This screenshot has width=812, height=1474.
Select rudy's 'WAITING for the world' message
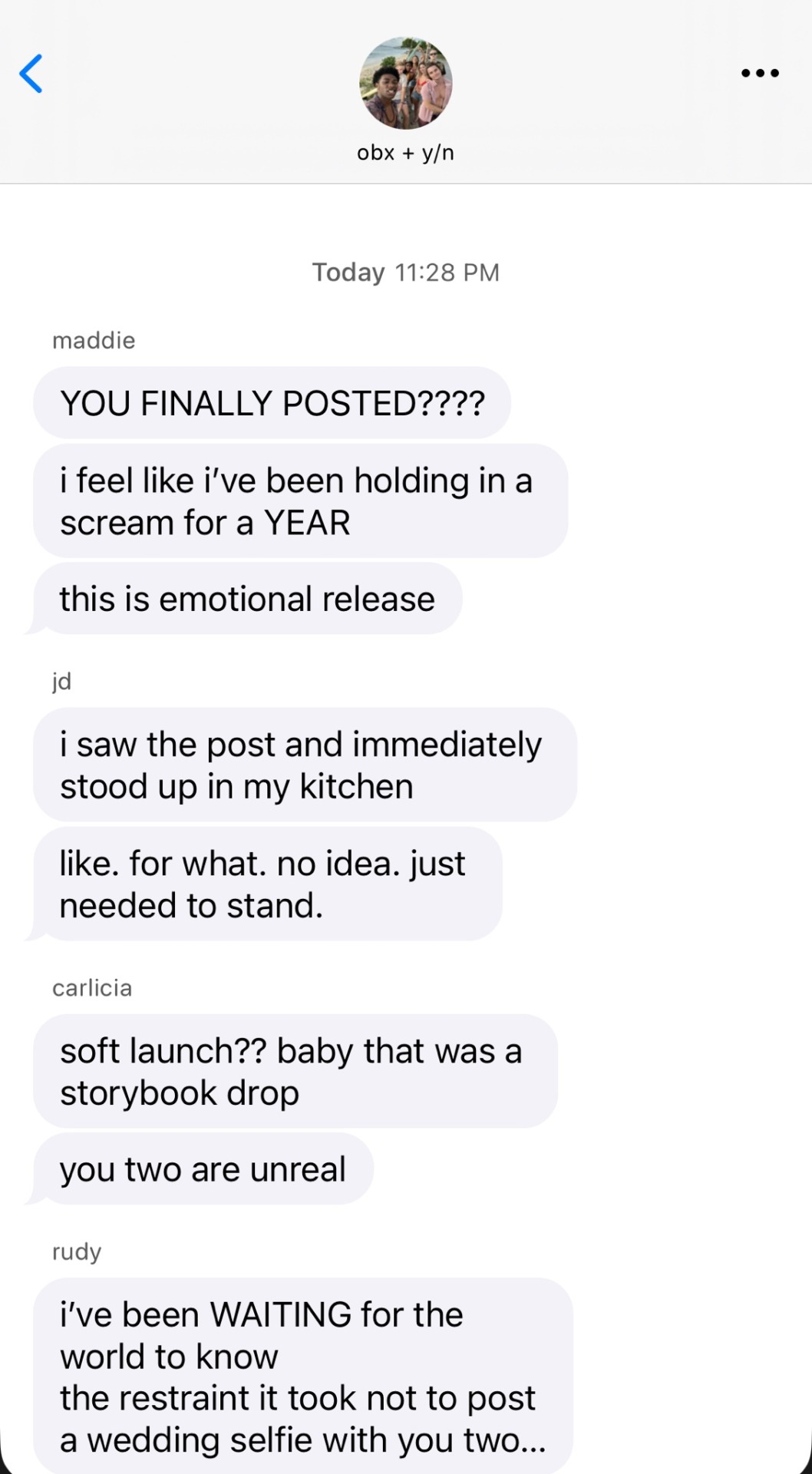302,1377
